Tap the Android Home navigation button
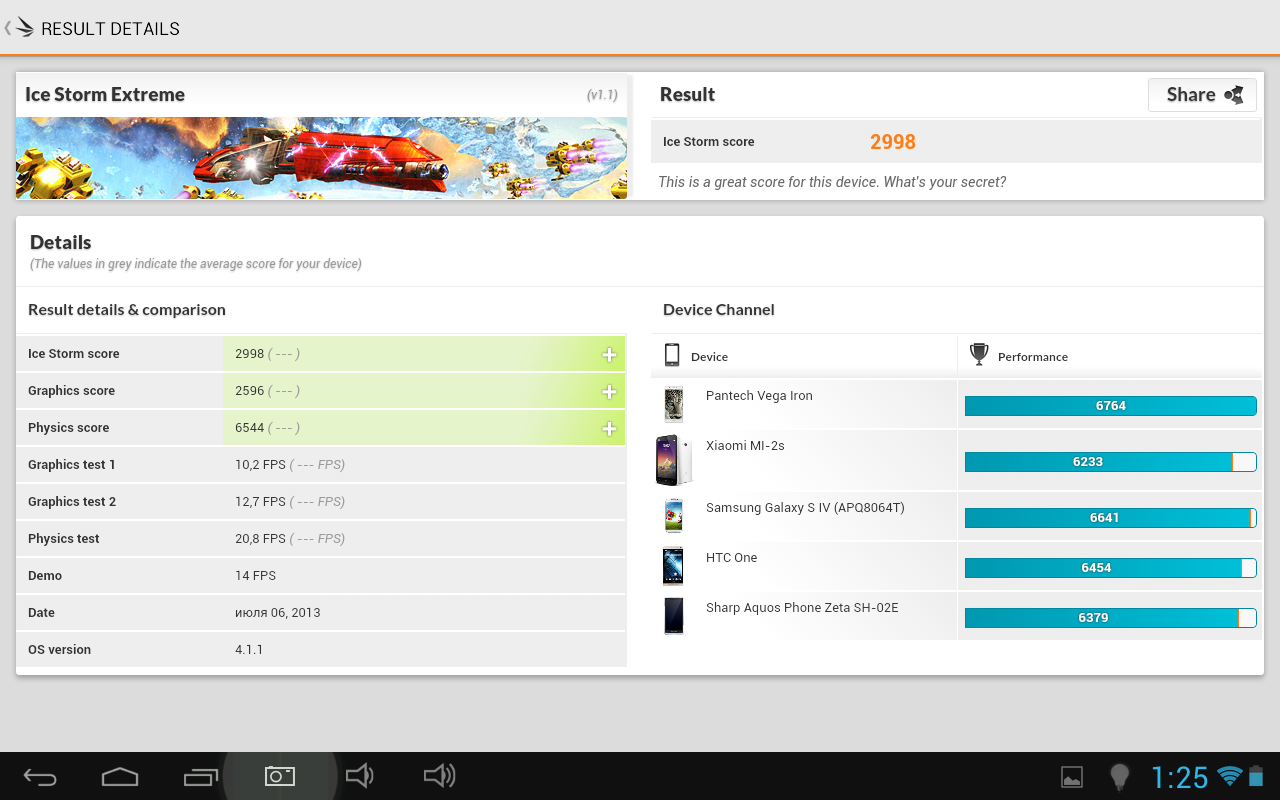 pyautogui.click(x=120, y=777)
